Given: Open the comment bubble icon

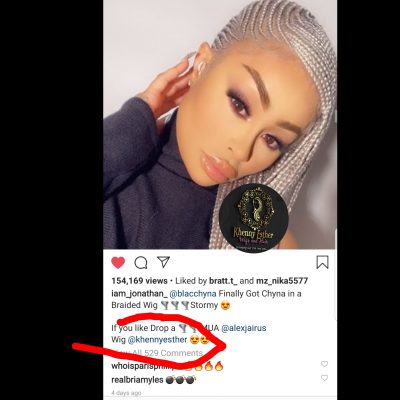Looking at the screenshot, I should 141,263.
